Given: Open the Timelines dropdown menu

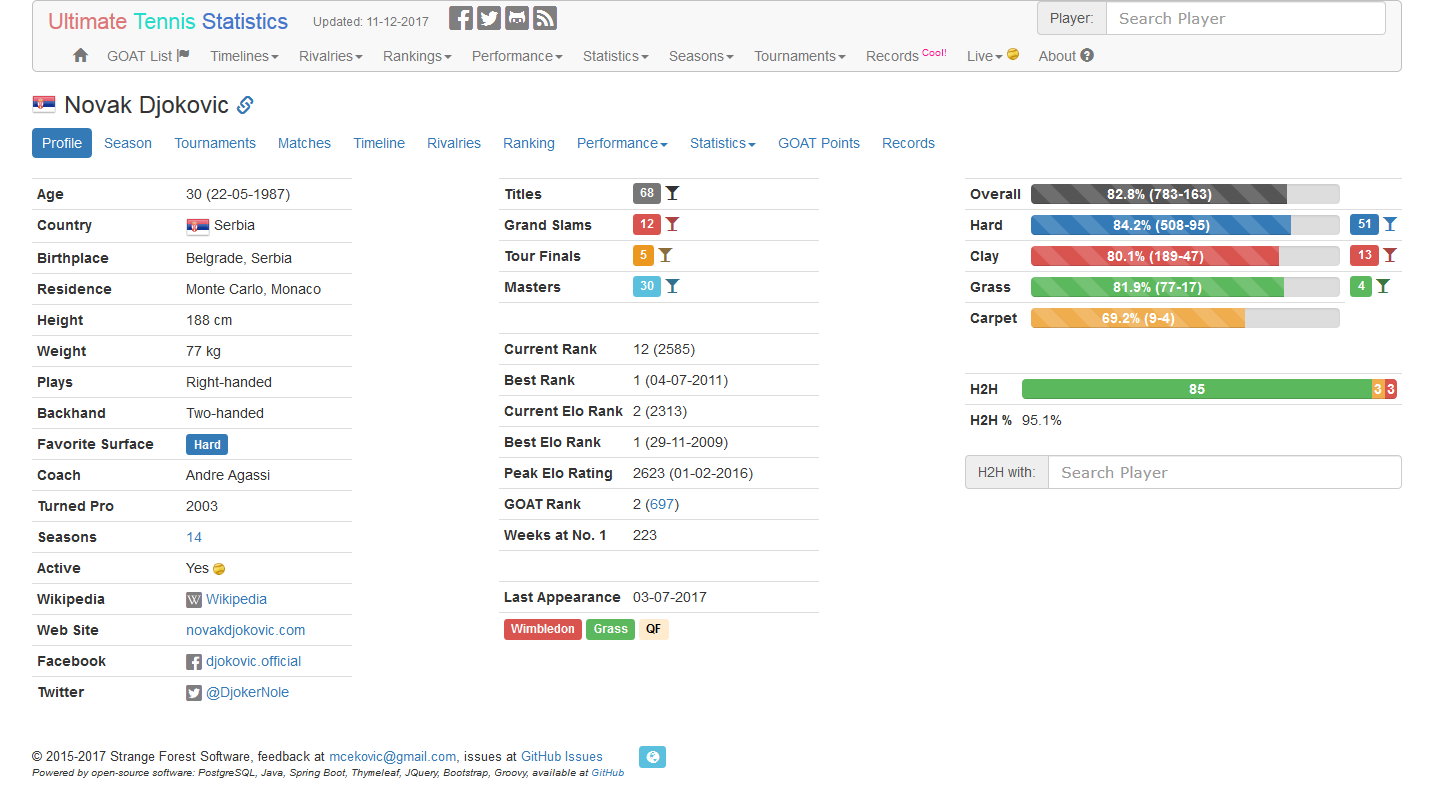Looking at the screenshot, I should click(244, 56).
